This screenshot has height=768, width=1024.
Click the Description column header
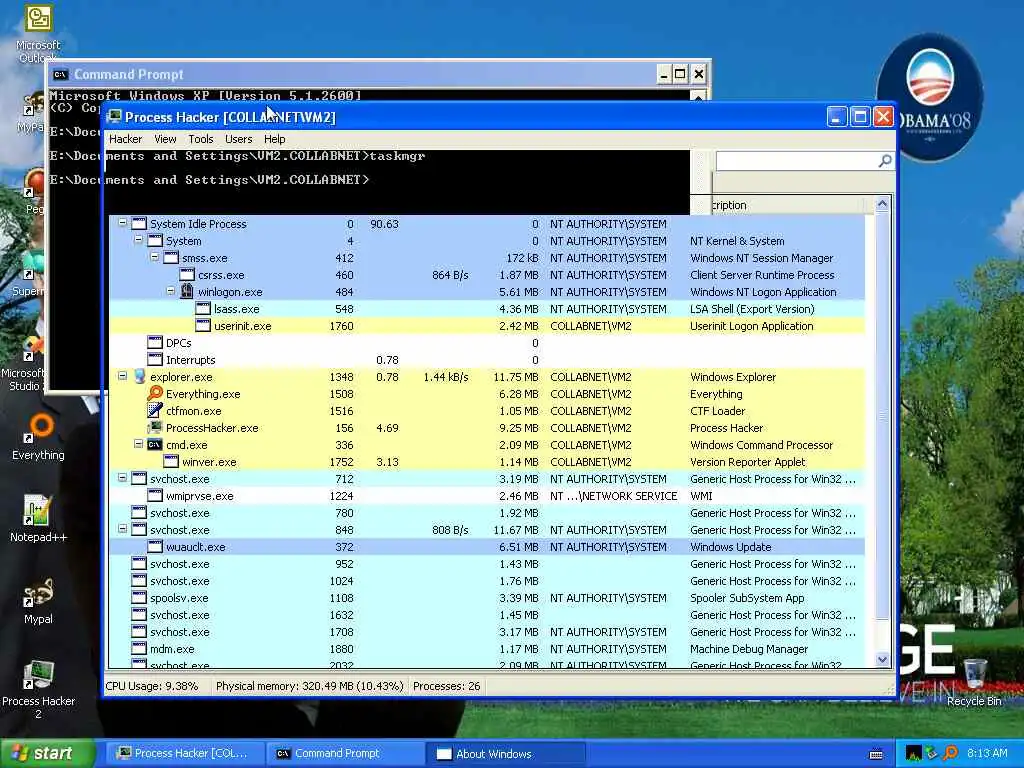click(788, 204)
